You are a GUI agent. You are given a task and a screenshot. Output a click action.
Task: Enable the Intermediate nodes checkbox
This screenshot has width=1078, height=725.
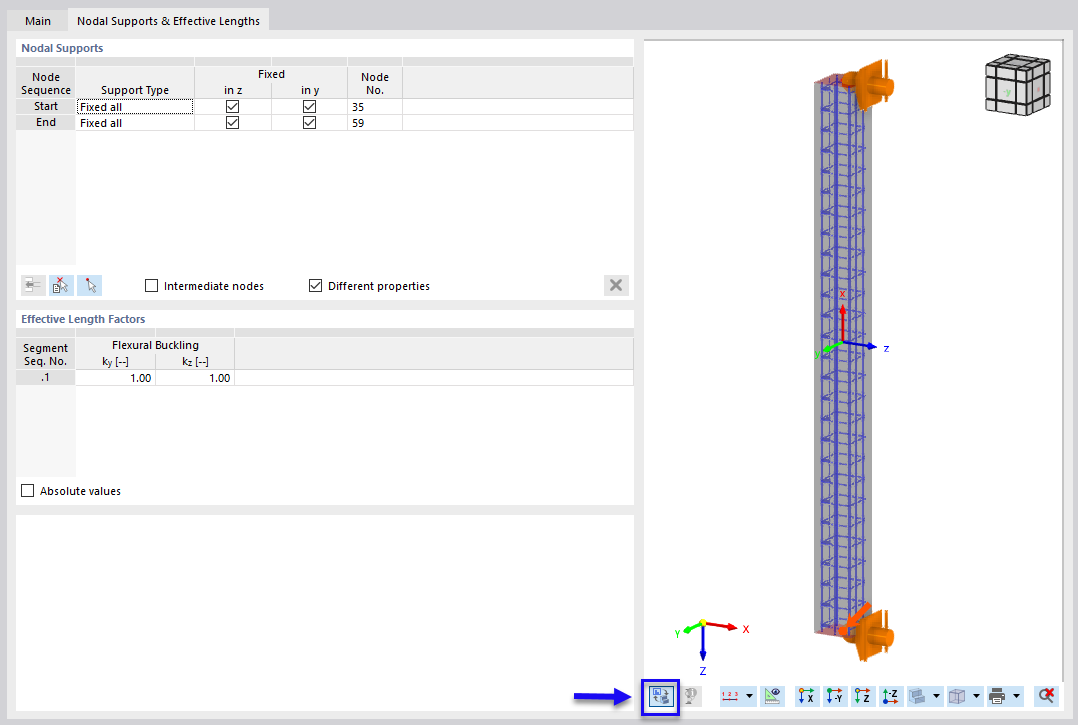pyautogui.click(x=151, y=285)
